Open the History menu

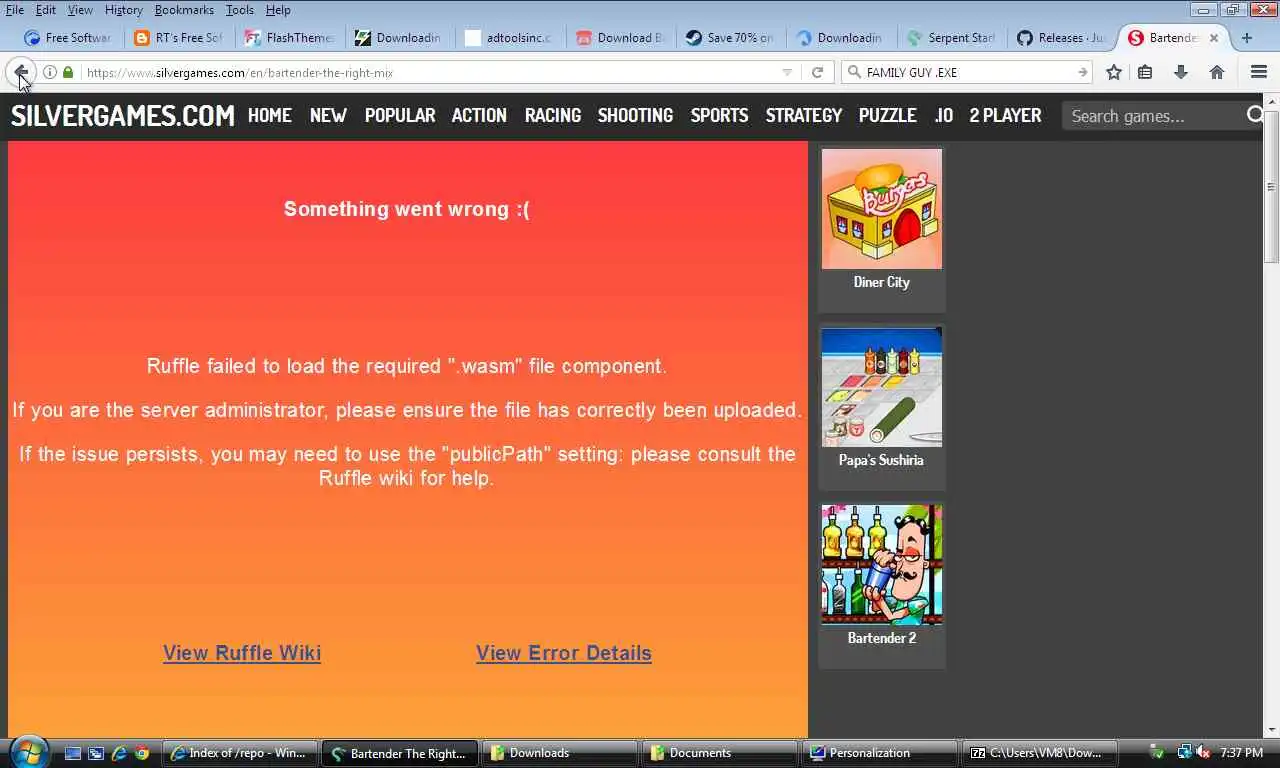pos(124,10)
